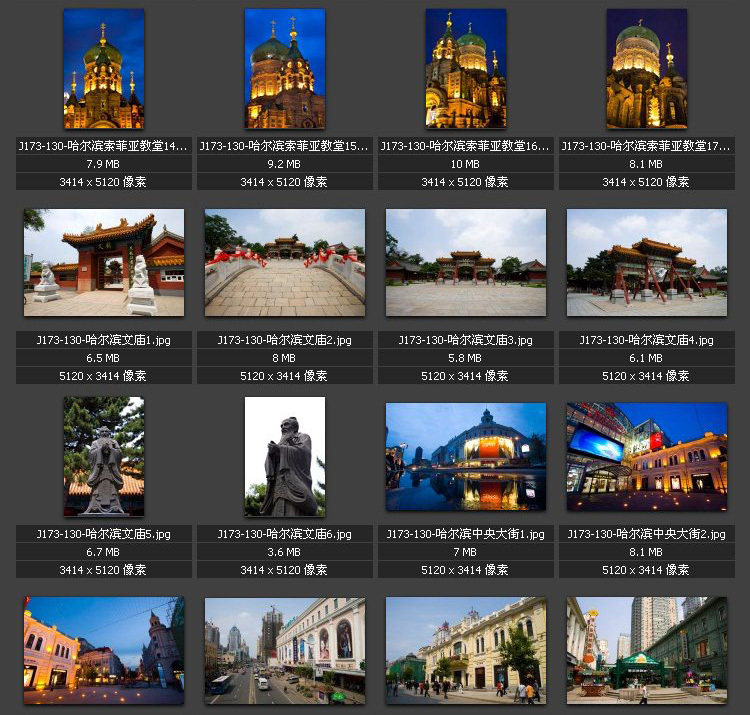Click file name 'J173-130-哈尔滨文庙6.jpg'
This screenshot has height=715, width=750.
click(285, 534)
